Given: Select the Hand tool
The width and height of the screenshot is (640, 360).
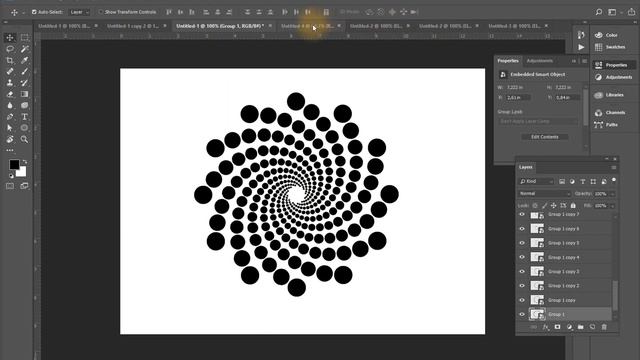Looking at the screenshot, I should (x=10, y=139).
